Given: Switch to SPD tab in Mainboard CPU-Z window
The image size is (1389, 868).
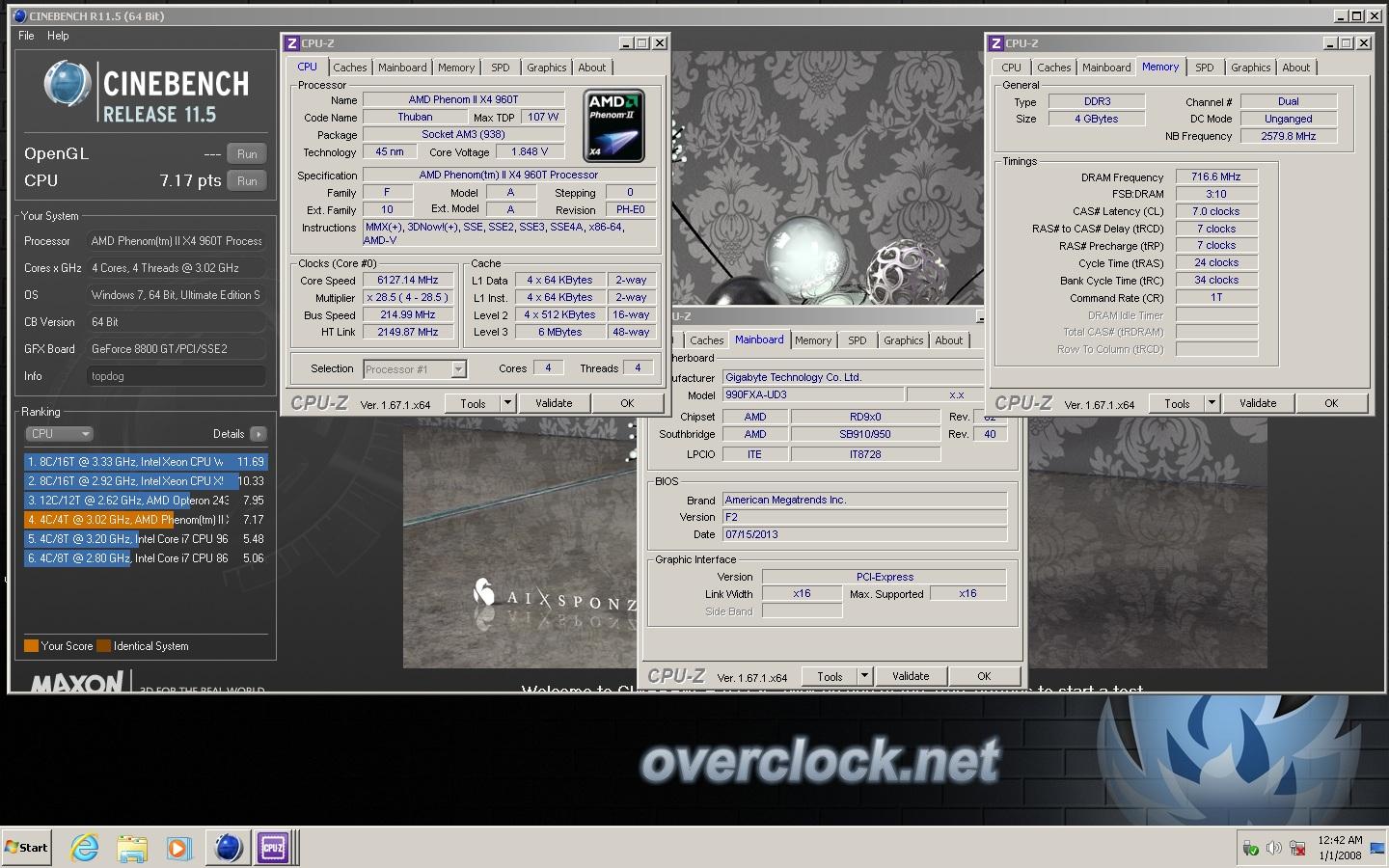Looking at the screenshot, I should [857, 340].
